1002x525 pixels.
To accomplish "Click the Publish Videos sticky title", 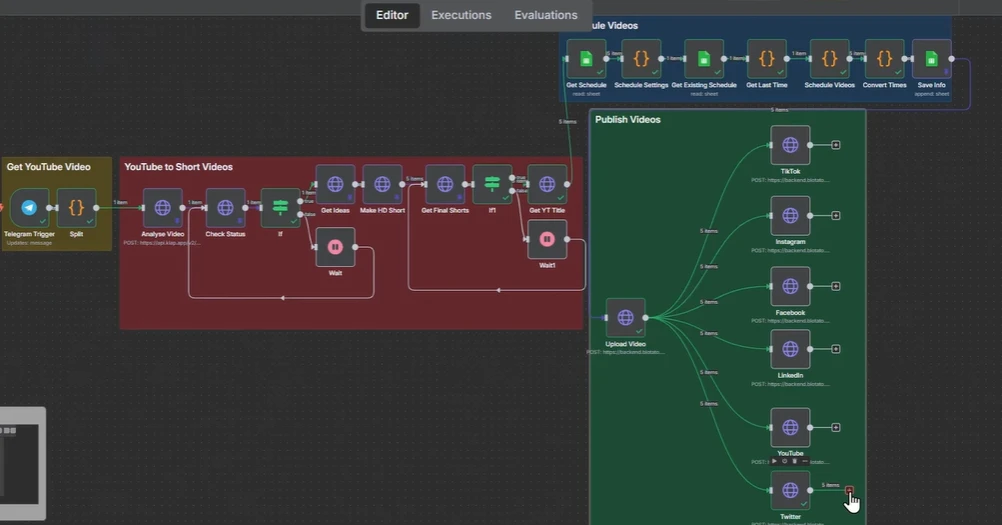I will [x=628, y=119].
